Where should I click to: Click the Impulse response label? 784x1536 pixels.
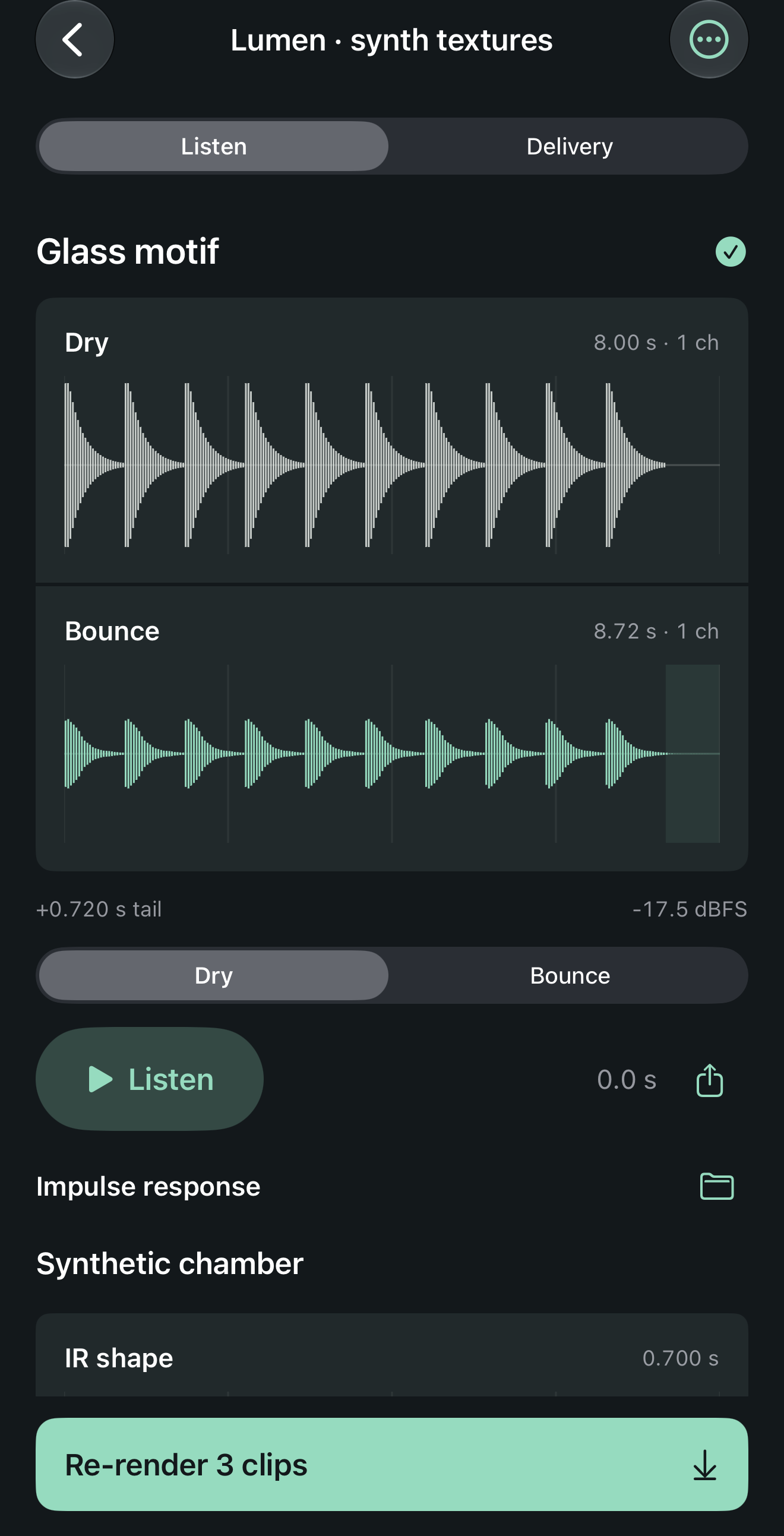pos(148,1186)
